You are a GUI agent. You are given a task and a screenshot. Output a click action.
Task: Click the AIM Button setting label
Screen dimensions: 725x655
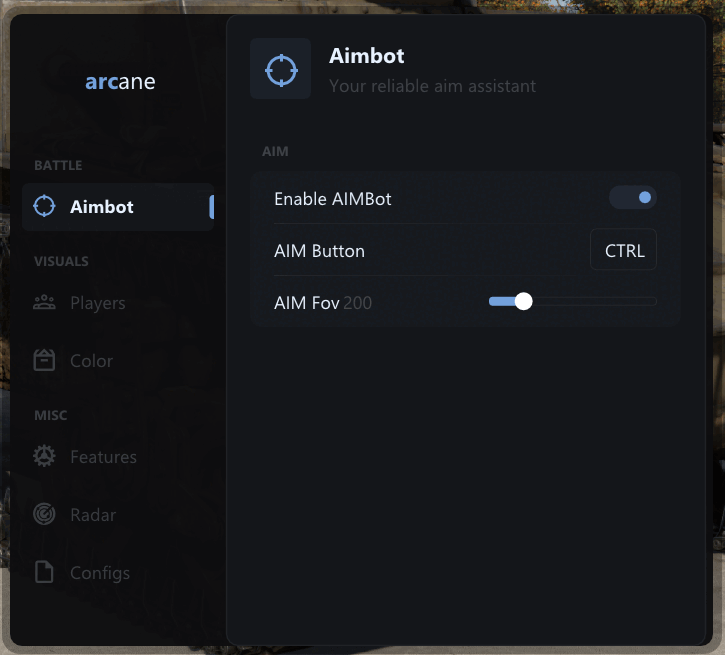(x=319, y=251)
